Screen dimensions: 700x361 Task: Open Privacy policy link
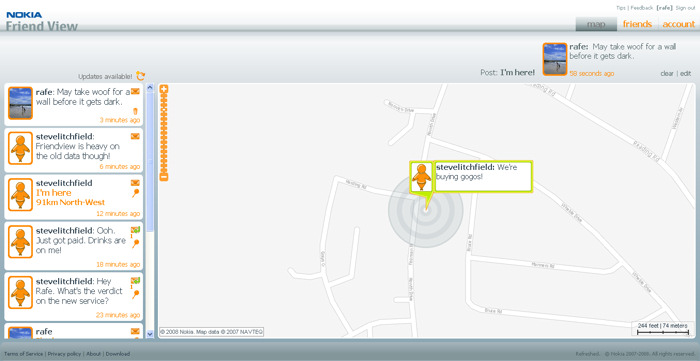coord(64,354)
